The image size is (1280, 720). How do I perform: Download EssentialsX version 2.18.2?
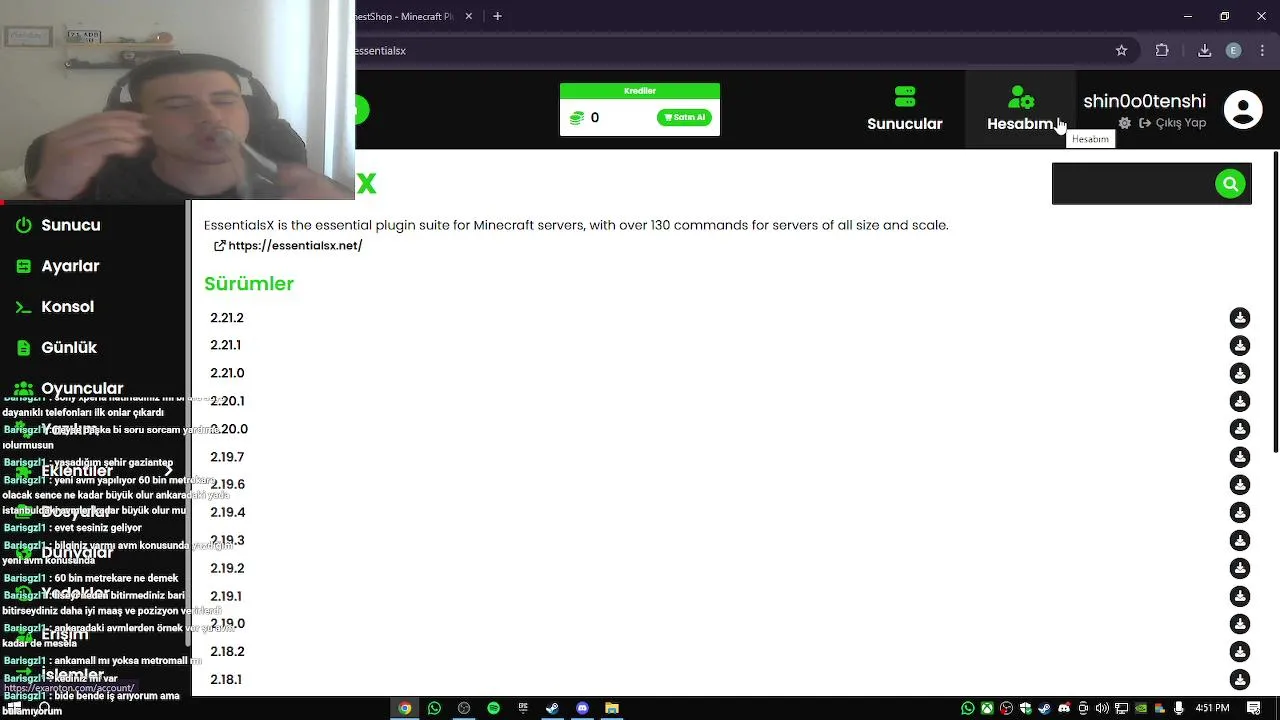[x=1240, y=652]
